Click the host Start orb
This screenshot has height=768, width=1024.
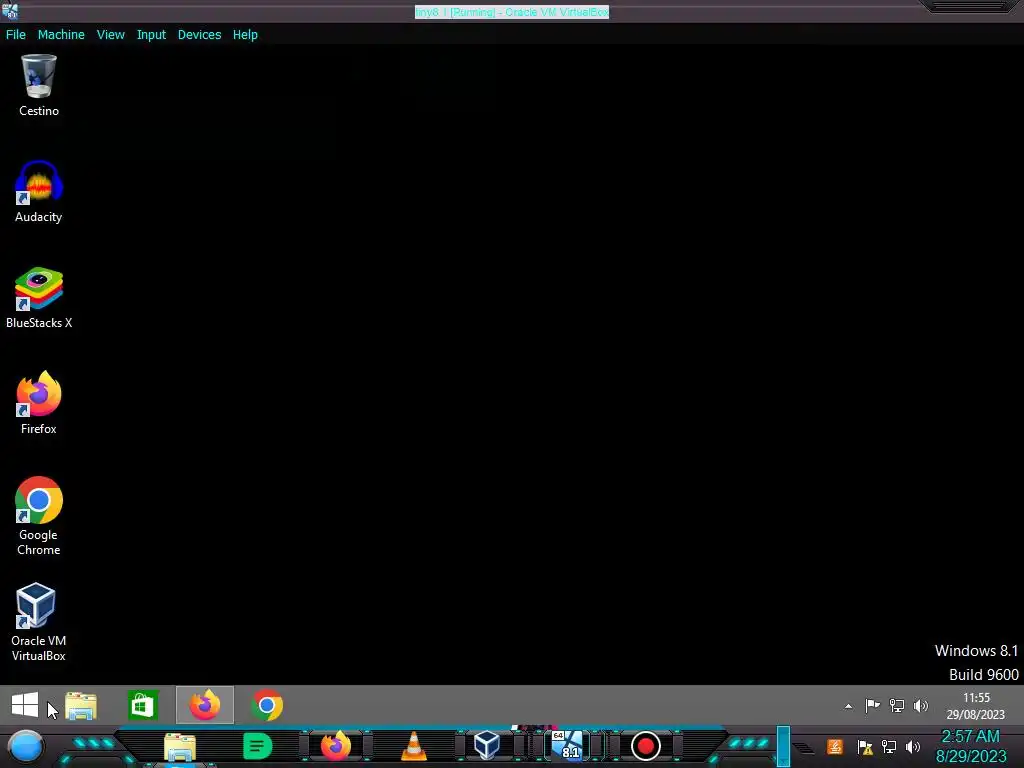click(x=26, y=746)
